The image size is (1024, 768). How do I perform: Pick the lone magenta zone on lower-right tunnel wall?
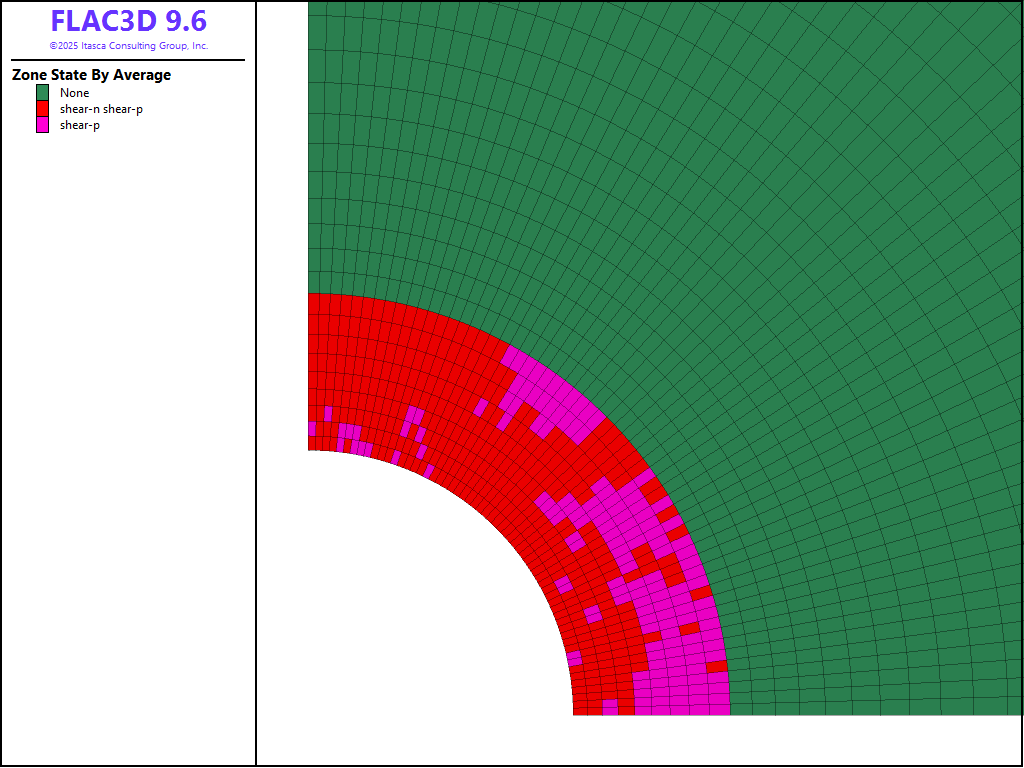(x=574, y=659)
